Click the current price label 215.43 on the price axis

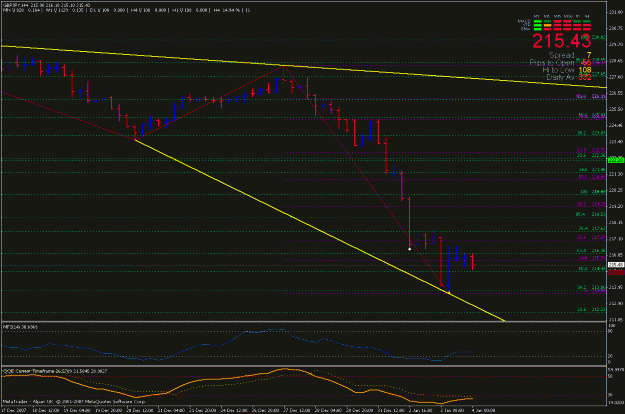pyautogui.click(x=616, y=265)
